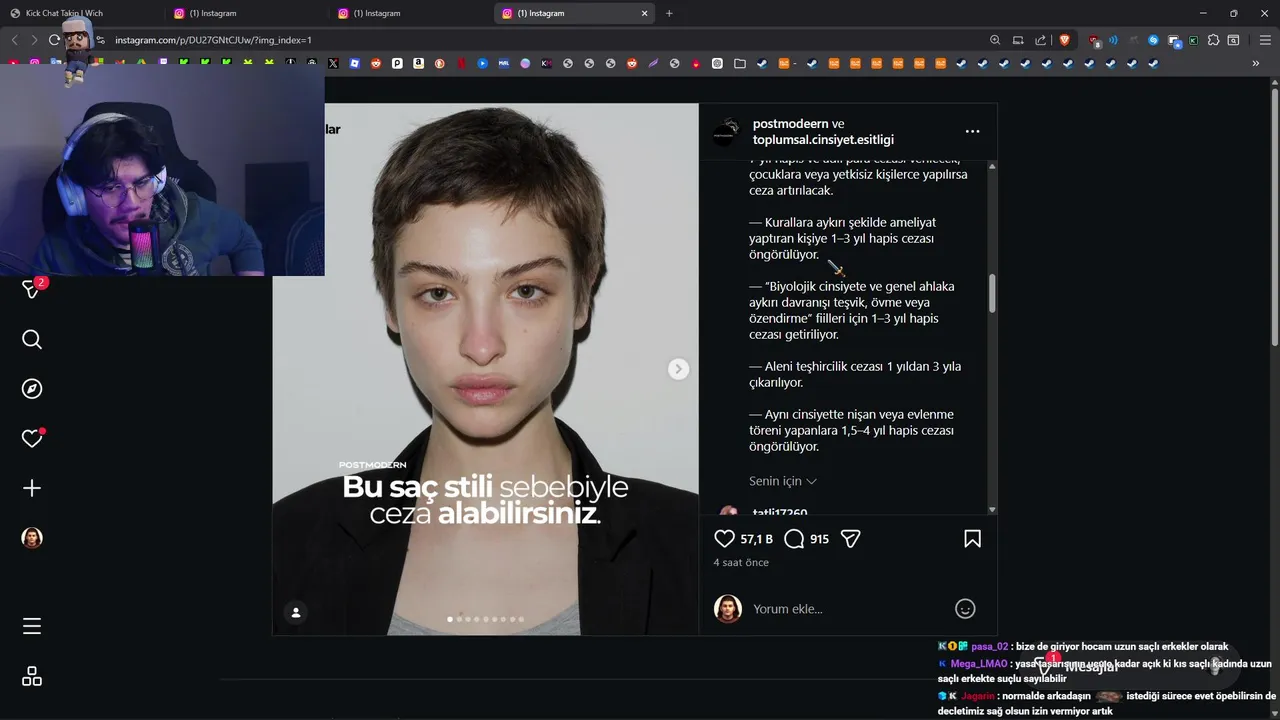1280x720 pixels.
Task: Close the active Instagram tab
Action: pos(645,13)
